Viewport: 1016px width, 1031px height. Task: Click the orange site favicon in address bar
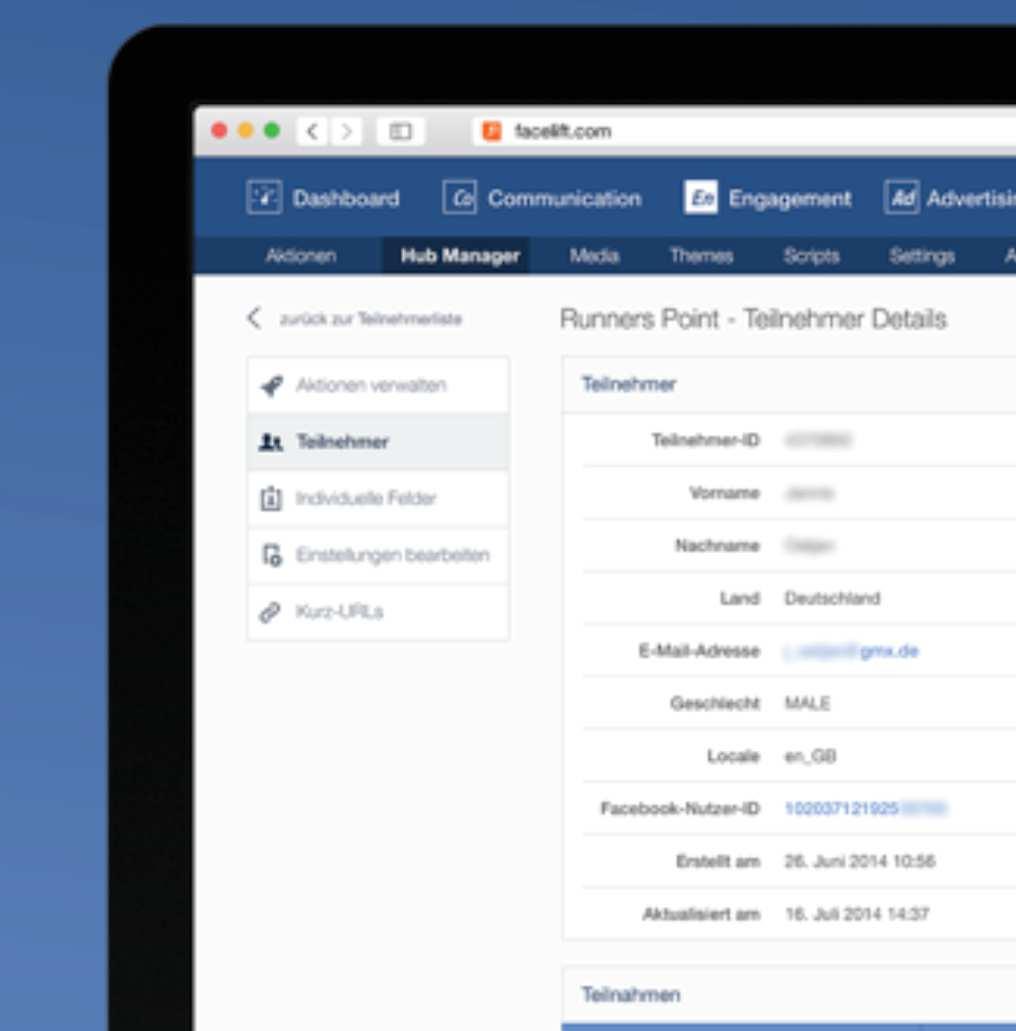[492, 132]
